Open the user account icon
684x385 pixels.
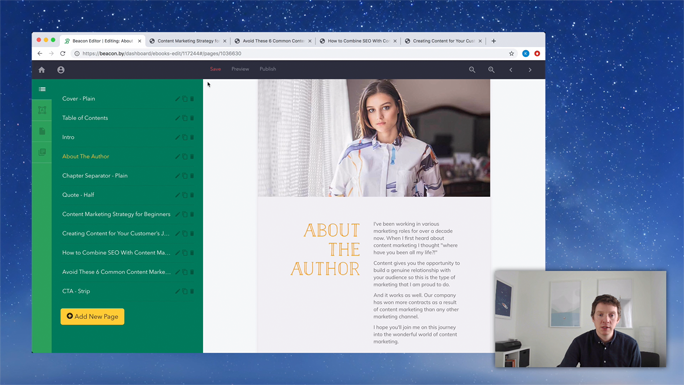coord(61,70)
